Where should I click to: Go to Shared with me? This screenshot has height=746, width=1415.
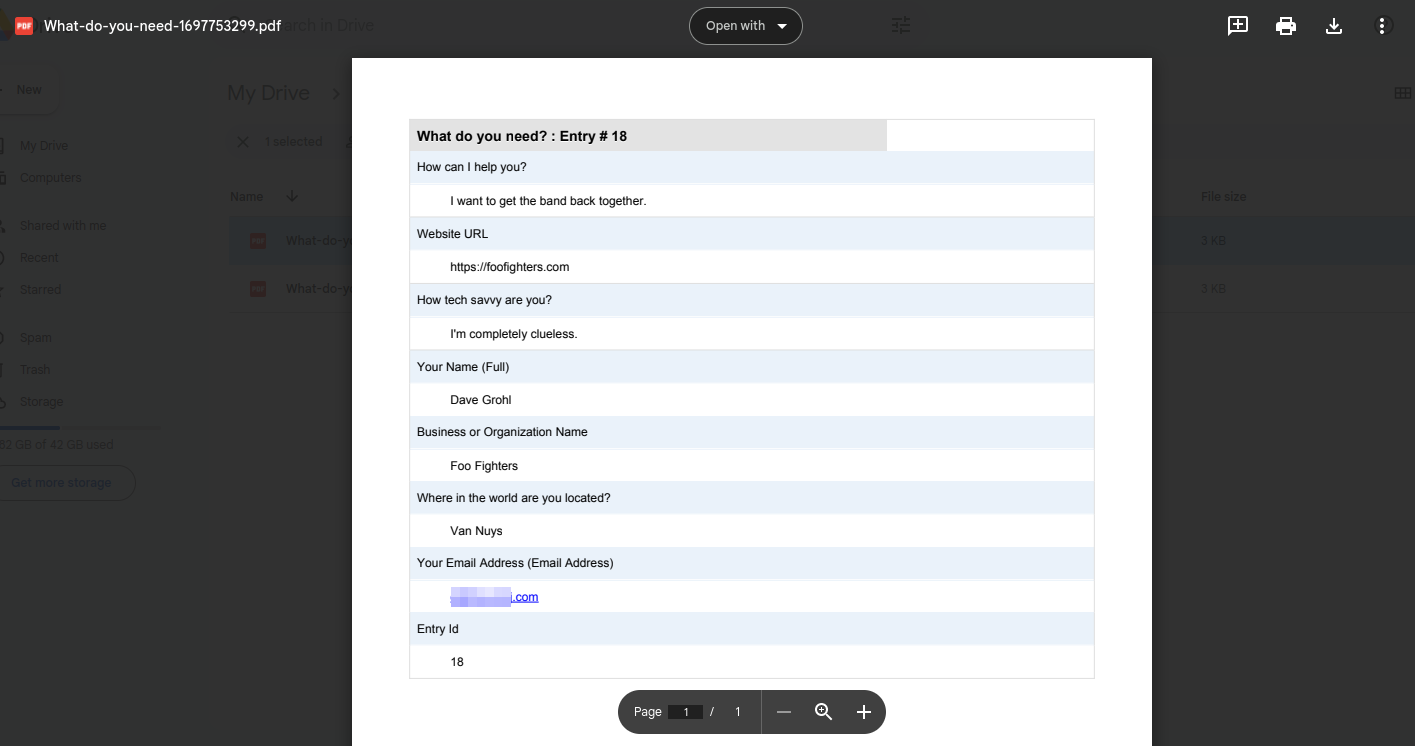(x=62, y=225)
